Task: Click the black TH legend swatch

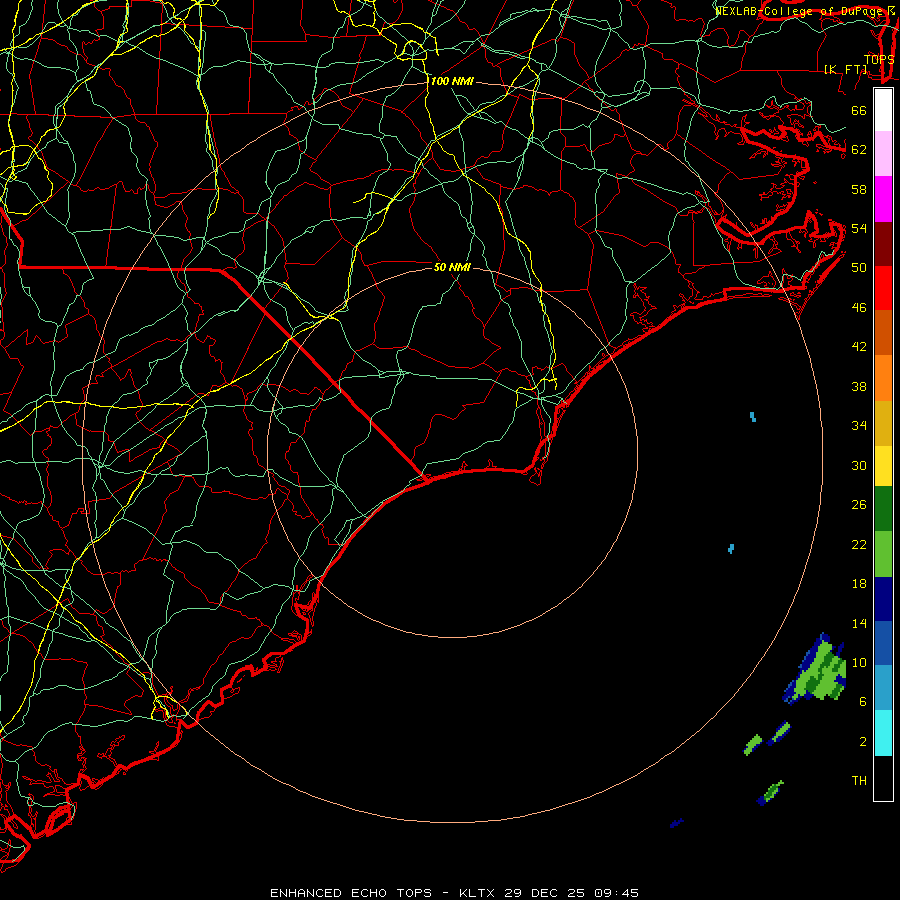Action: [883, 778]
